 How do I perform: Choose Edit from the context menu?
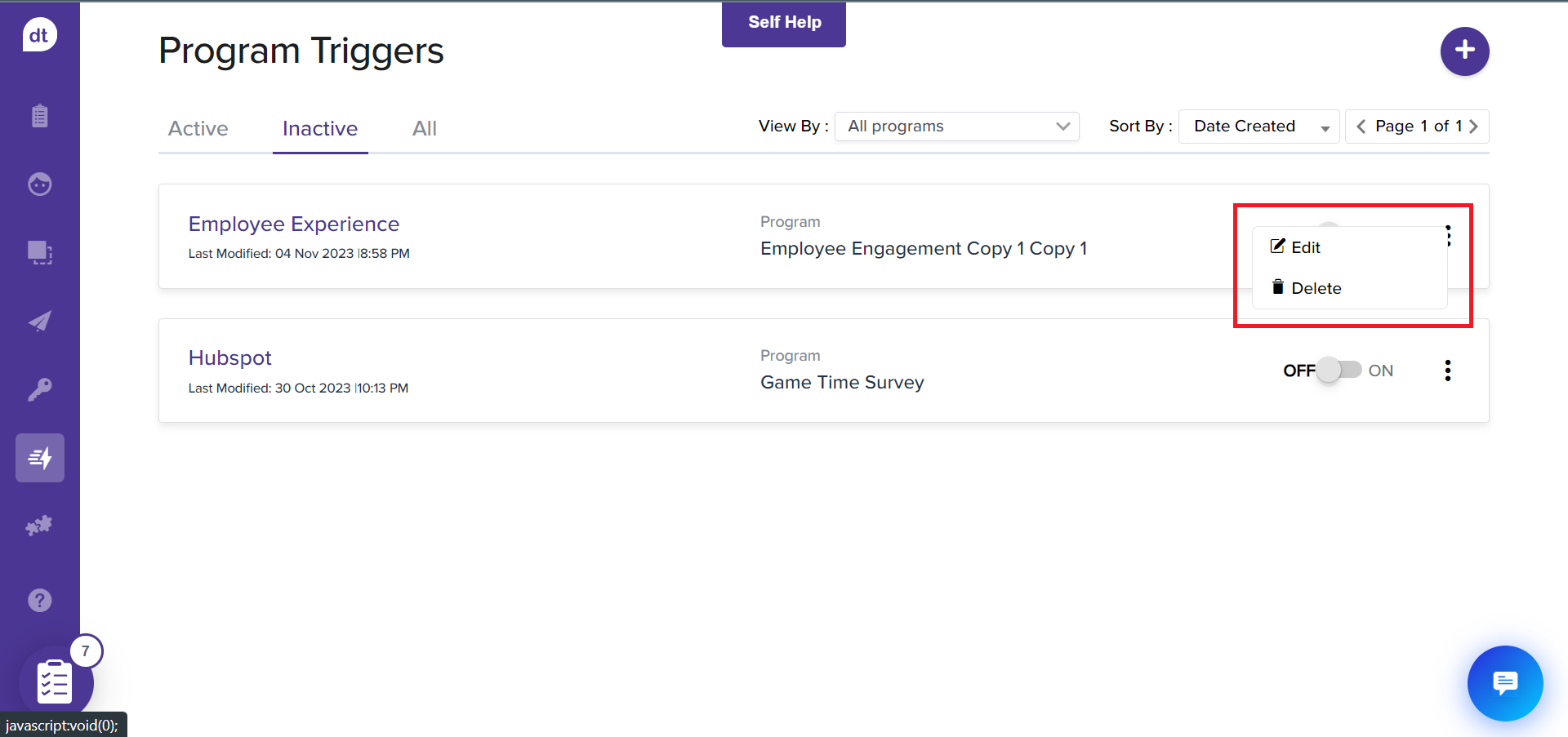[1305, 247]
